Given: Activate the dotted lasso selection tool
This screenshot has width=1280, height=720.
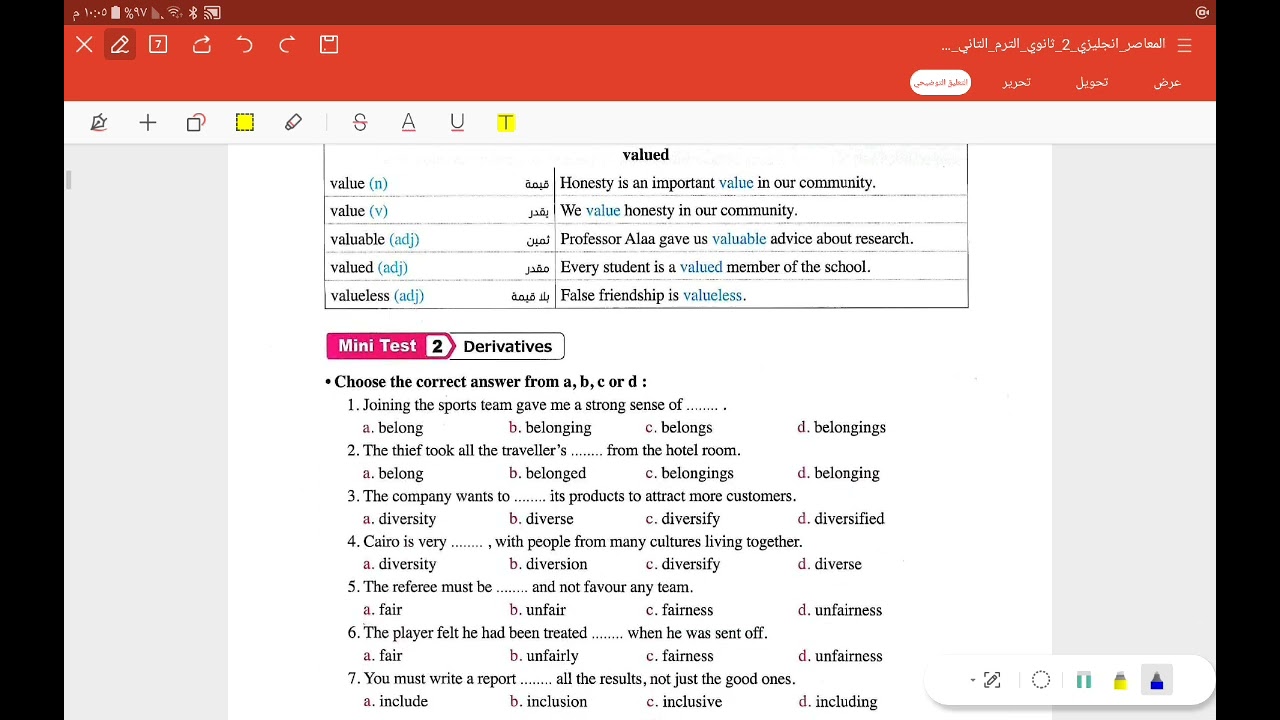Looking at the screenshot, I should click(1041, 680).
